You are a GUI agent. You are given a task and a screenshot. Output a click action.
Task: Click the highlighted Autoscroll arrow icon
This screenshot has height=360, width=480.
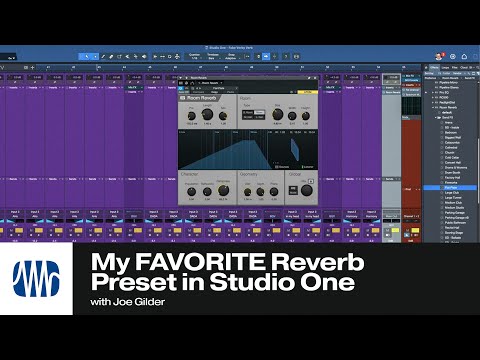pyautogui.click(x=266, y=57)
